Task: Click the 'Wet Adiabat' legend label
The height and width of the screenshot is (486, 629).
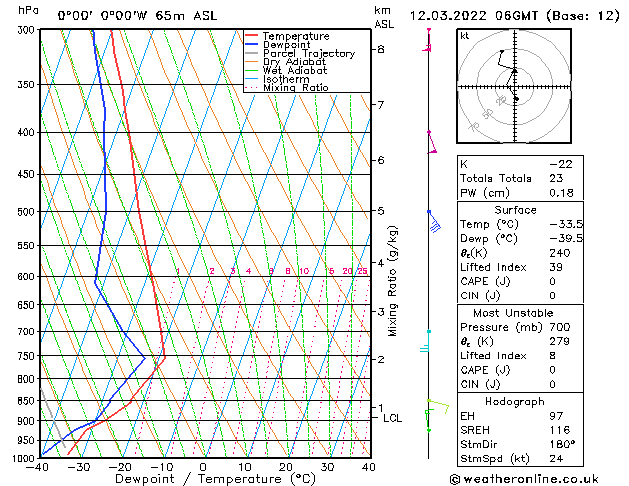Action: click(295, 71)
